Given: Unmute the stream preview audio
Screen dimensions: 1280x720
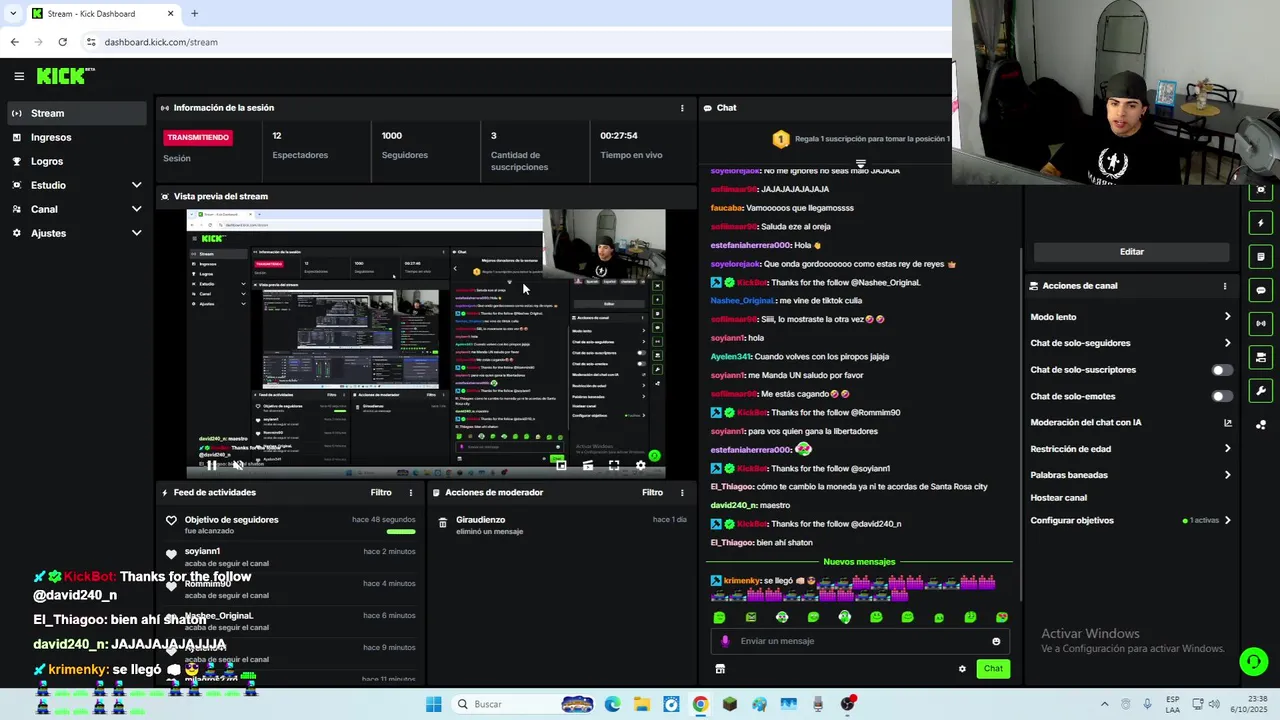Looking at the screenshot, I should coord(237,465).
